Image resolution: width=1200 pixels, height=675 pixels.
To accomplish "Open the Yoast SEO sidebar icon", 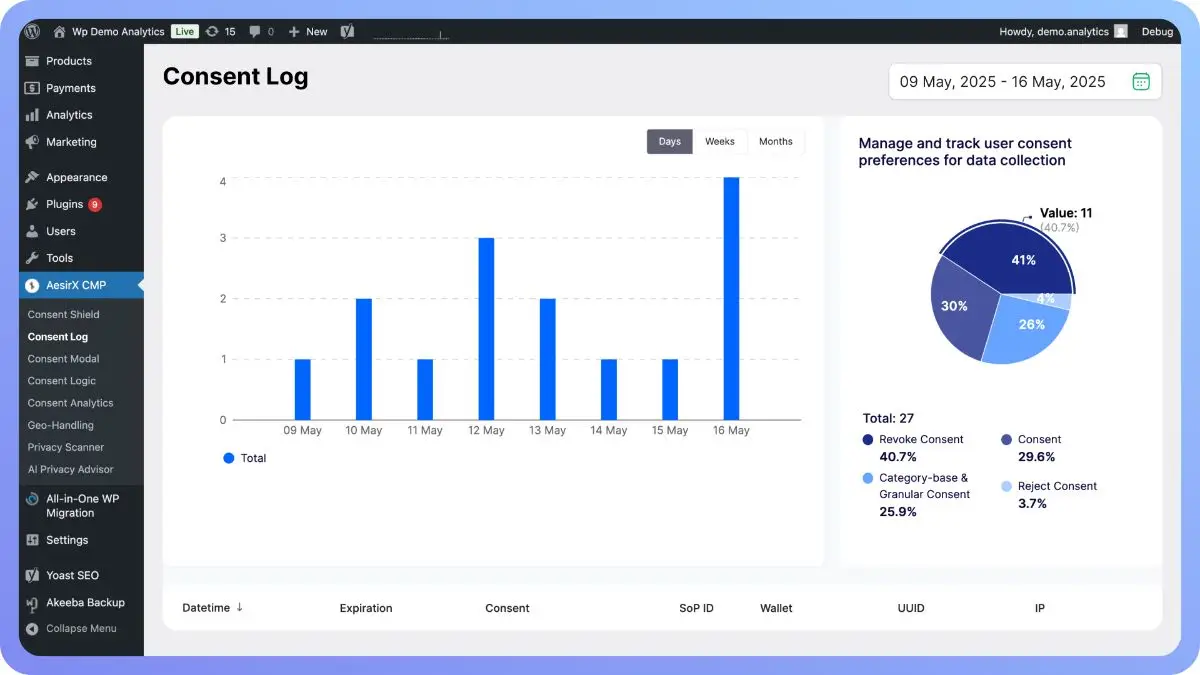I will [30, 575].
